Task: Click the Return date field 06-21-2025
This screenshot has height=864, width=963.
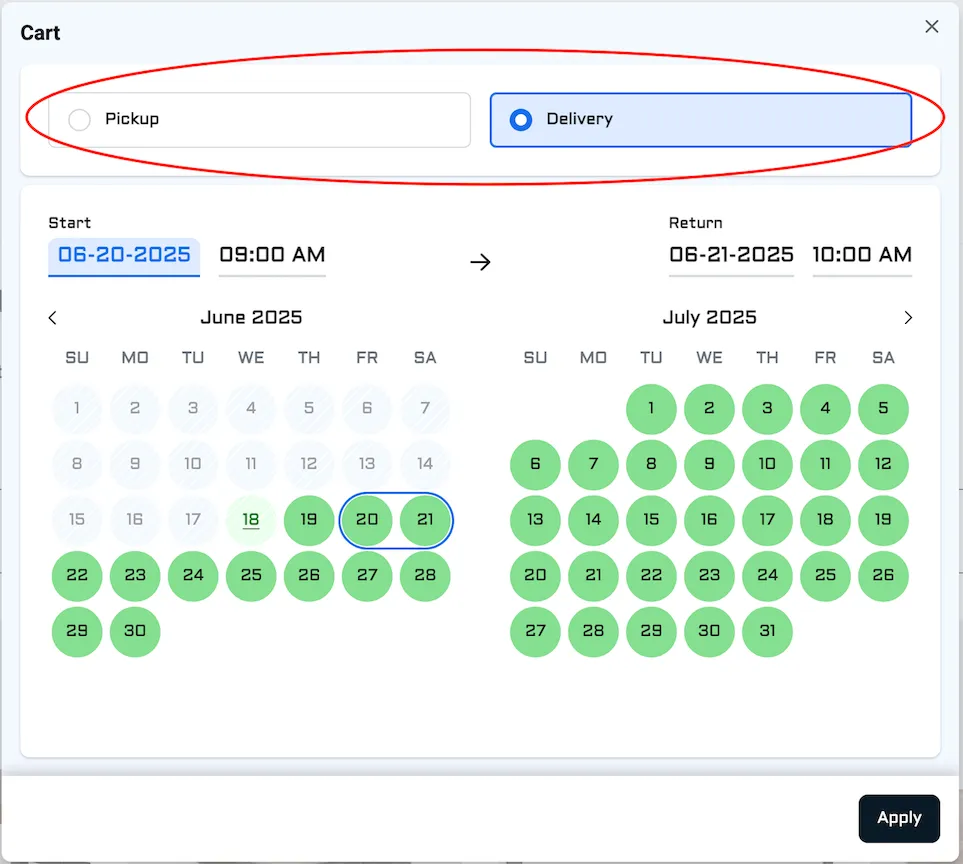Action: coord(731,255)
